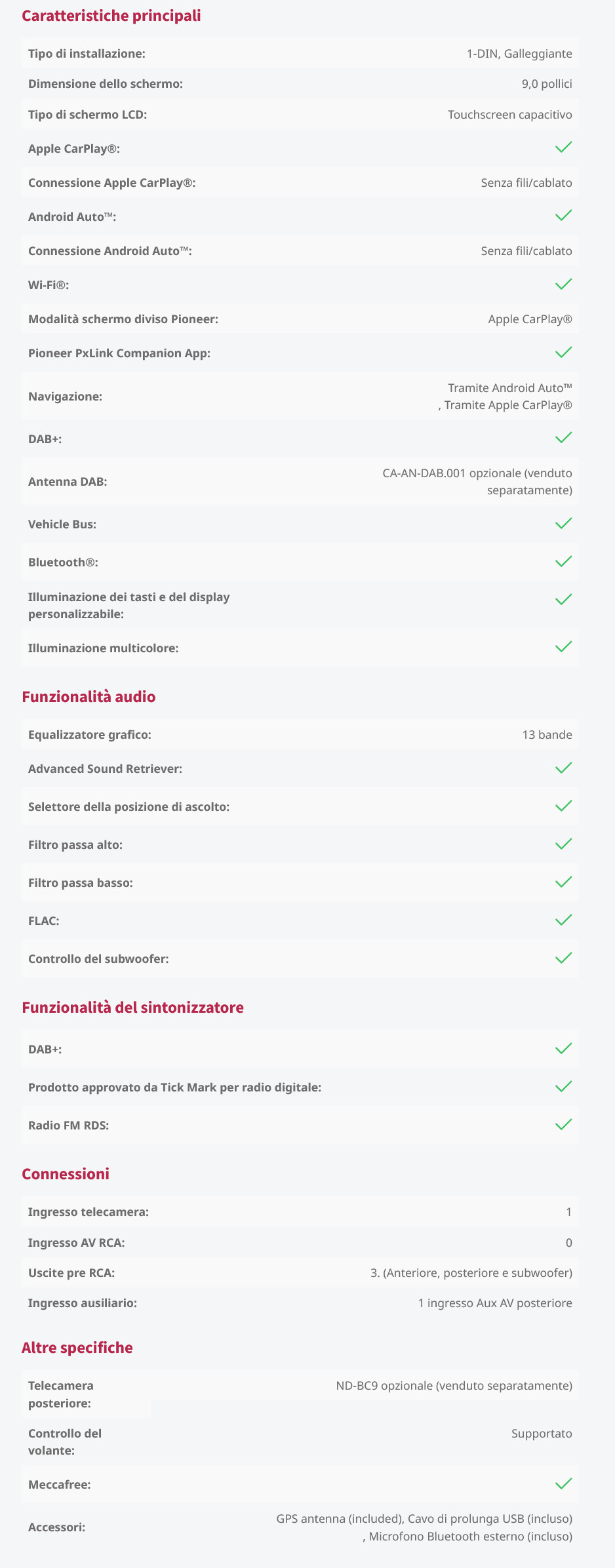Click the Connessioni section title

tap(66, 1174)
